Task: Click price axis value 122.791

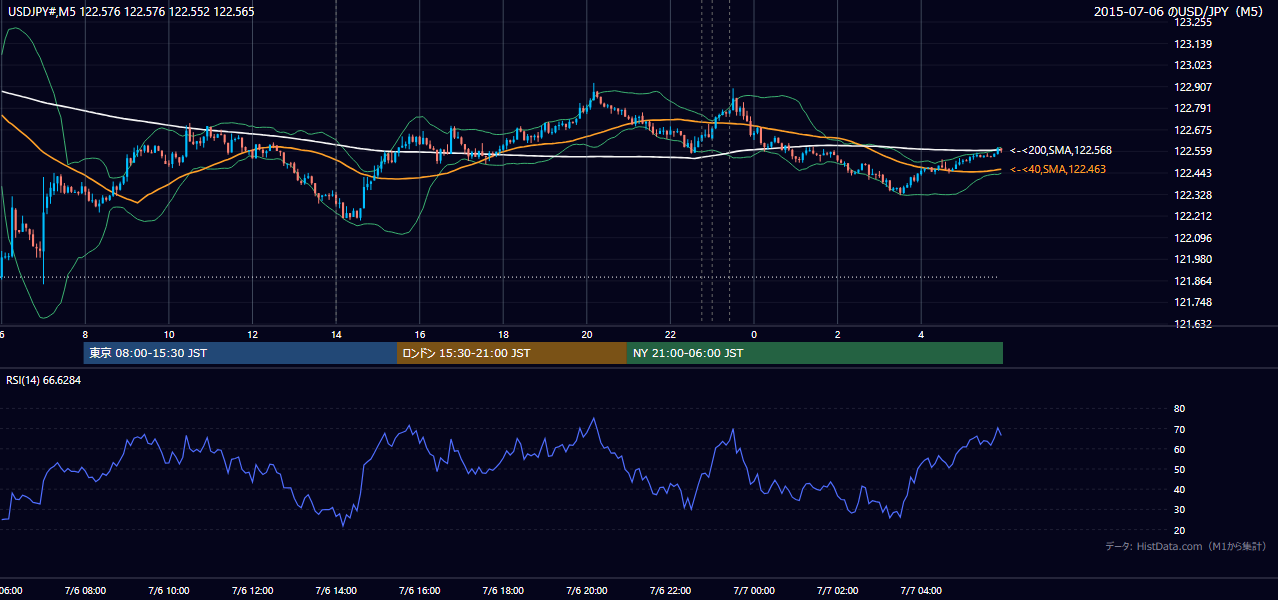Action: click(1194, 108)
